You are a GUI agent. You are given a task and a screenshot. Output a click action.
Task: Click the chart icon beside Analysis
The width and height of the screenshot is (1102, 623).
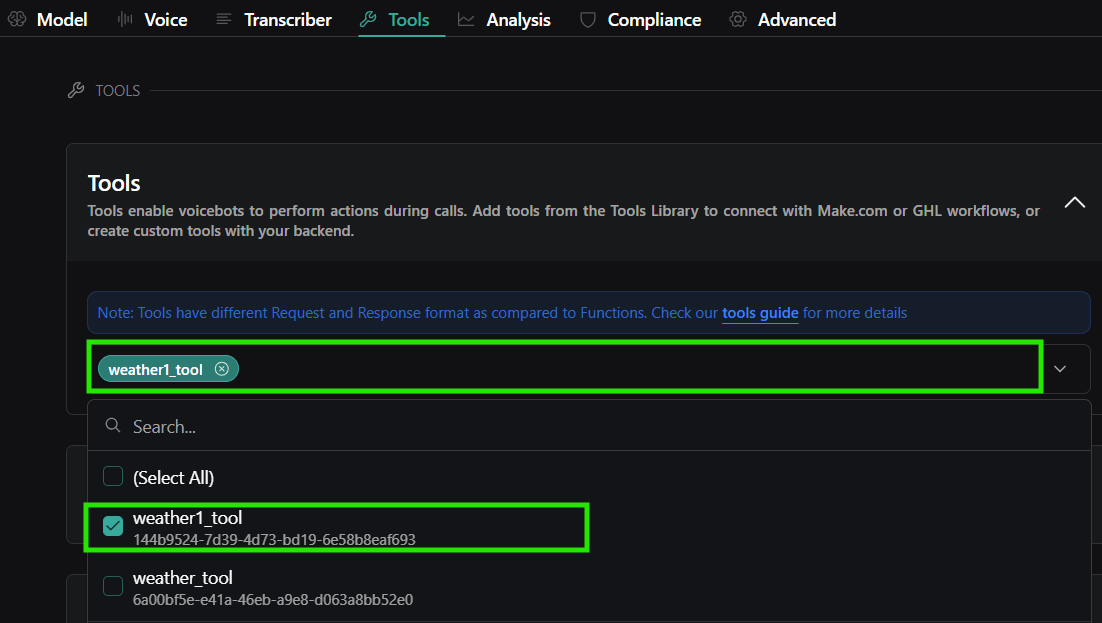click(466, 20)
